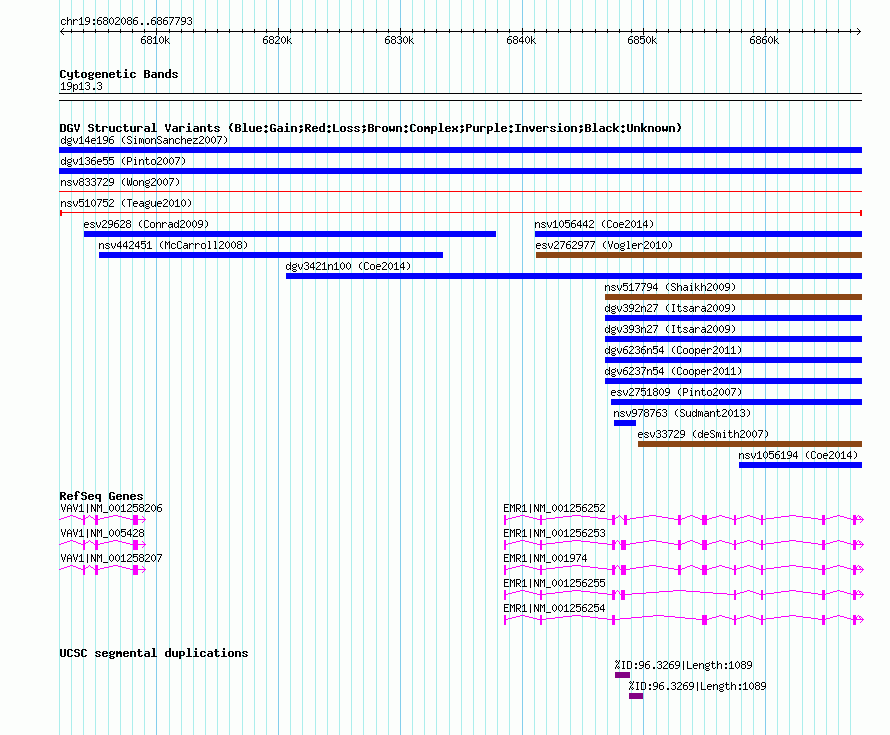
Task: Click the Cytogenetic Bands track title
Action: click(x=119, y=74)
